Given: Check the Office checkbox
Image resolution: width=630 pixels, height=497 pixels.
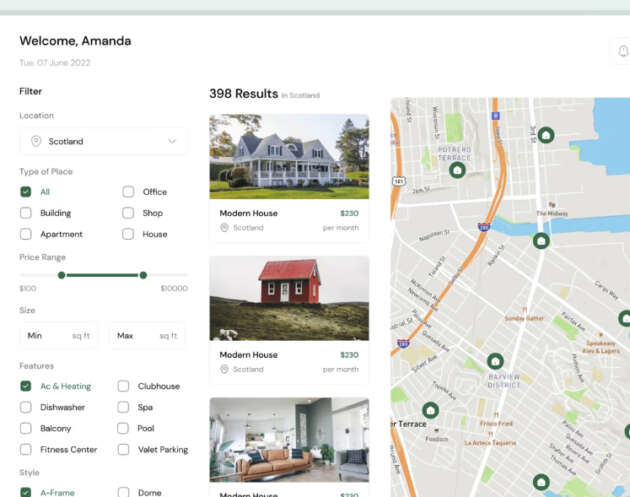Looking at the screenshot, I should [x=128, y=192].
